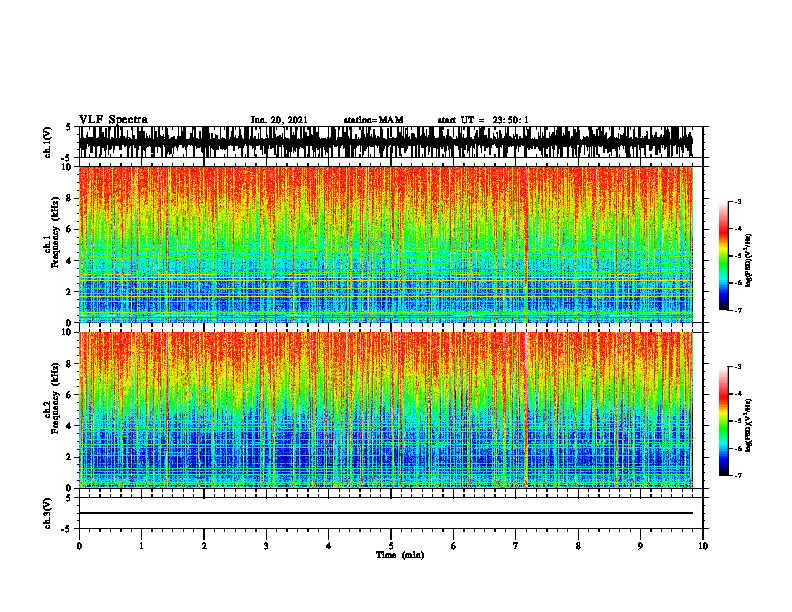
Task: Click the bright vertical burst in ch.2 near minute 7
Action: tap(526, 410)
